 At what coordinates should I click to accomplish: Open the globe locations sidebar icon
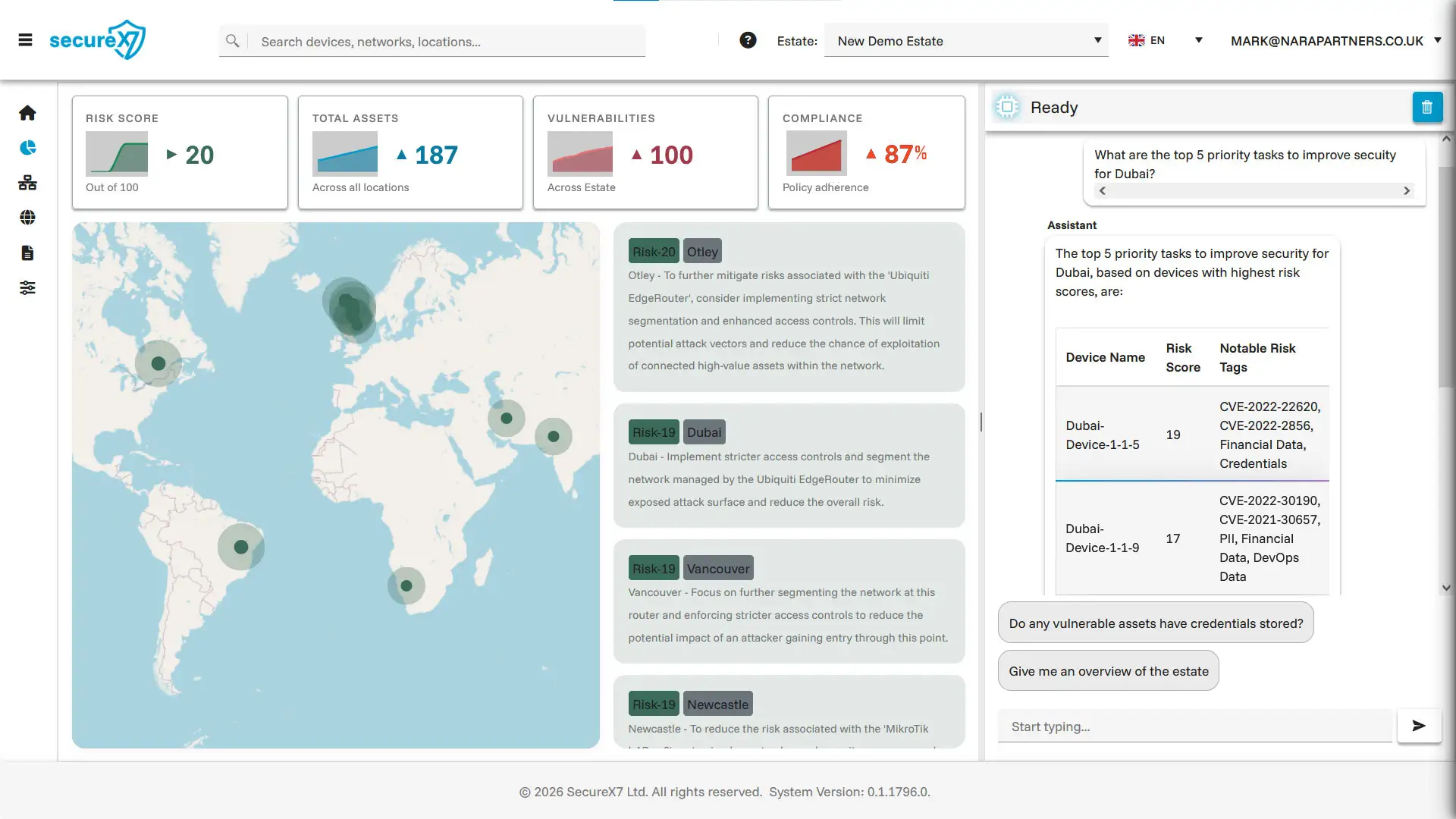tap(27, 218)
